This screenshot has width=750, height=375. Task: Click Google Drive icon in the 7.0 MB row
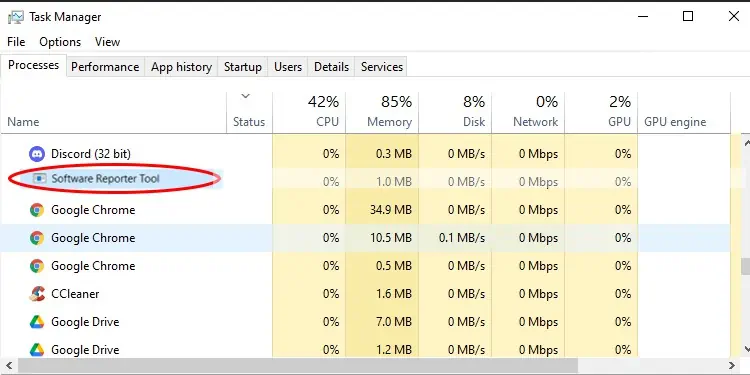37,322
